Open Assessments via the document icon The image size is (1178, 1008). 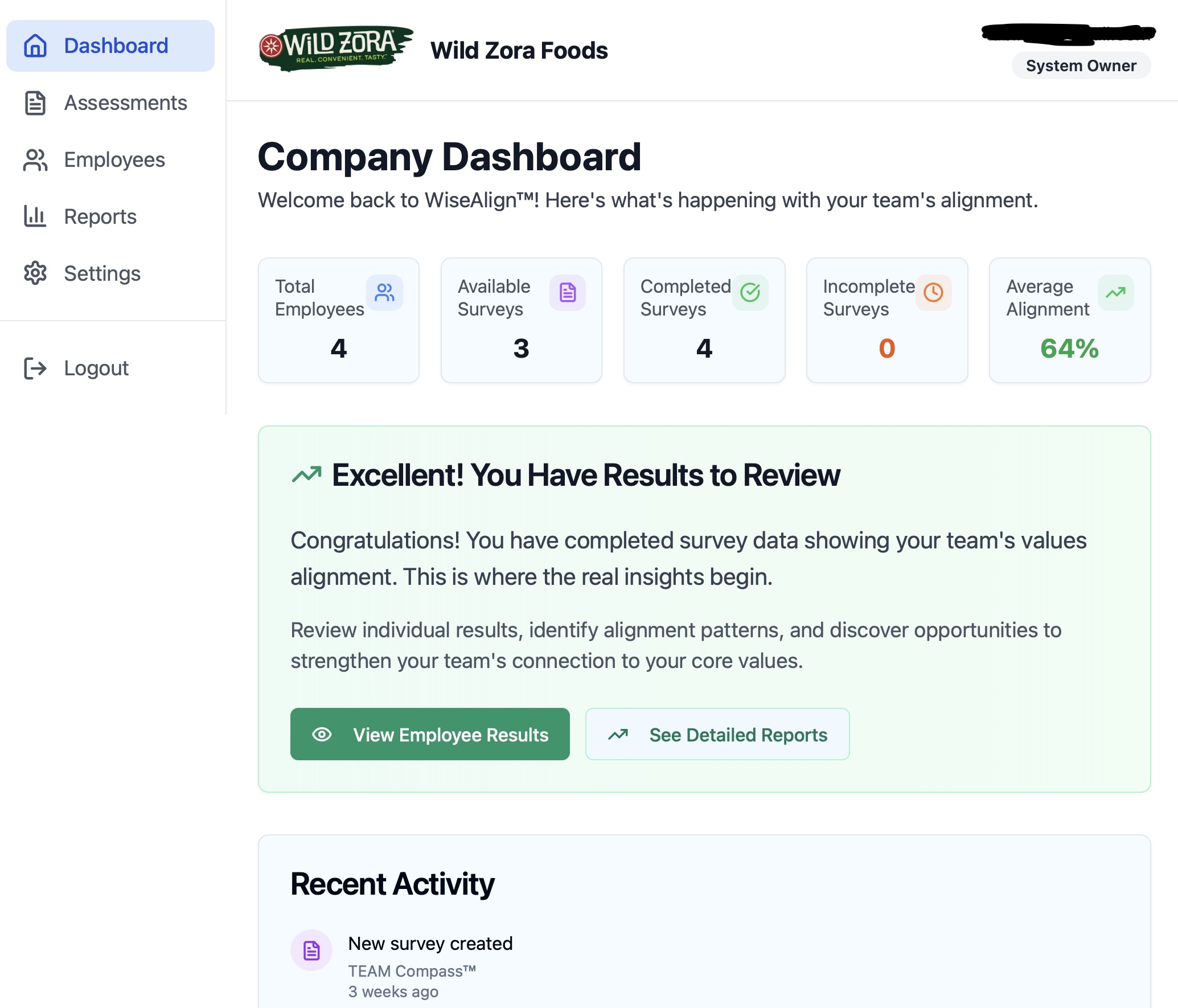point(35,103)
